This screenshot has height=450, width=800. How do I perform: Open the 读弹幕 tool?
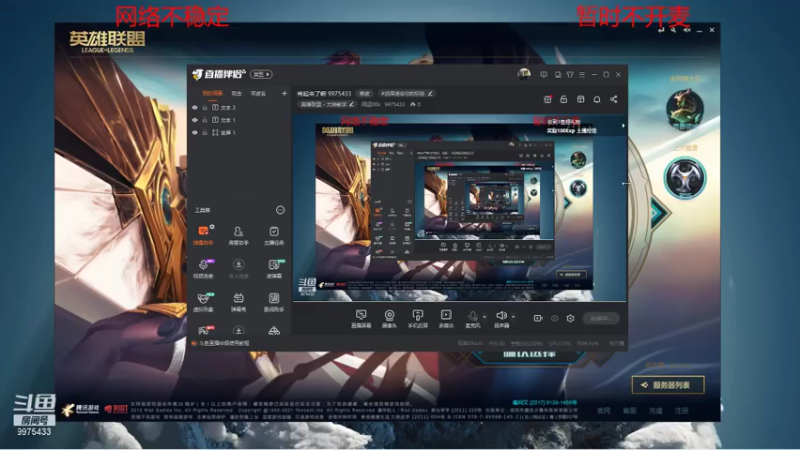click(274, 268)
